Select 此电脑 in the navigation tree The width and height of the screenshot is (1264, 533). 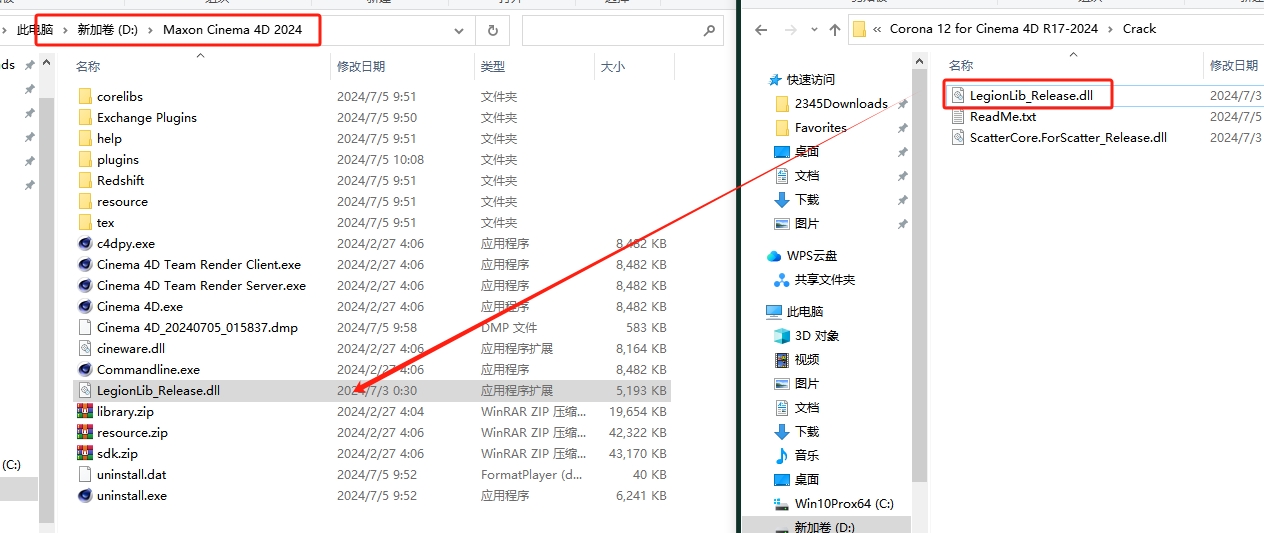tap(805, 312)
